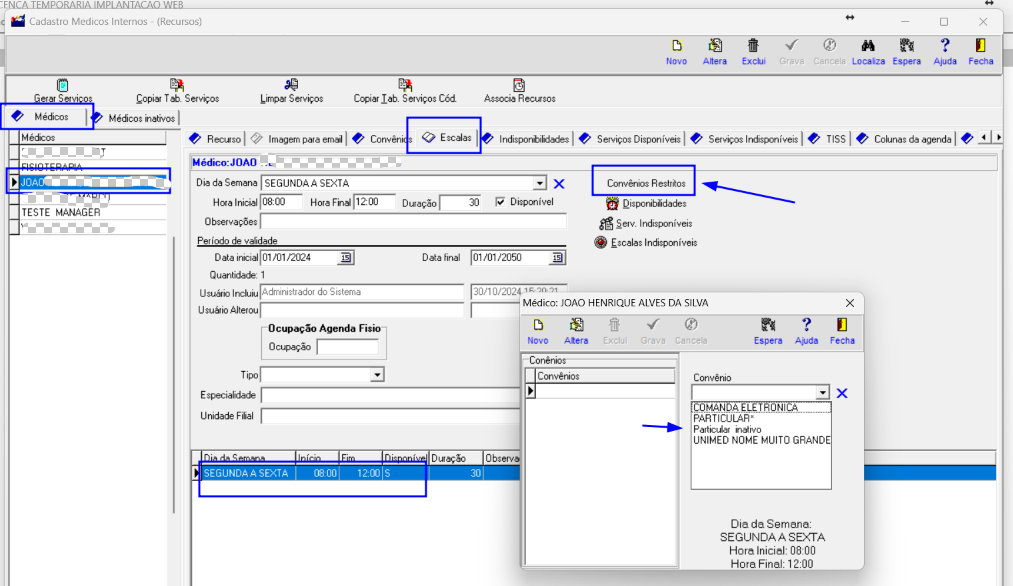
Task: Select COMANDA ELETRONICA in the convênio list
Action: click(x=760, y=408)
